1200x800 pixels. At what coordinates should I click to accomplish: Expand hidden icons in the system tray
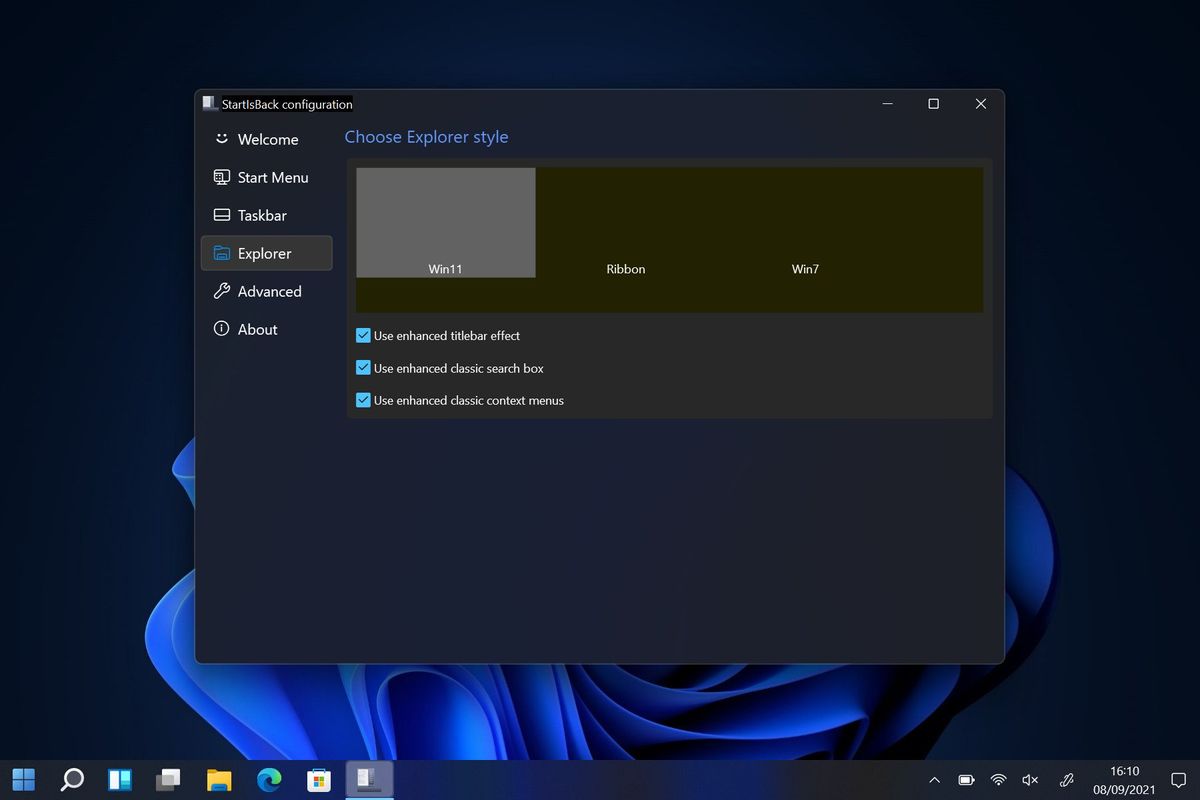934,779
